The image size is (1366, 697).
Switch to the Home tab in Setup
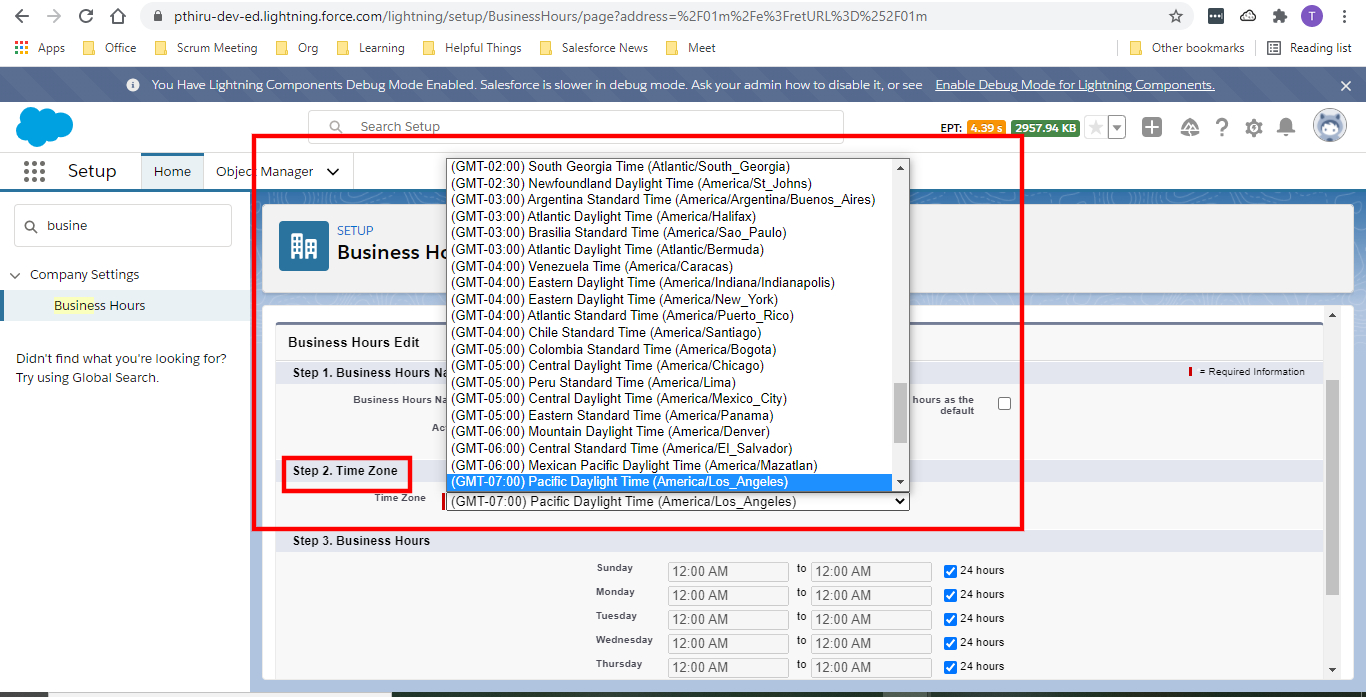[172, 171]
